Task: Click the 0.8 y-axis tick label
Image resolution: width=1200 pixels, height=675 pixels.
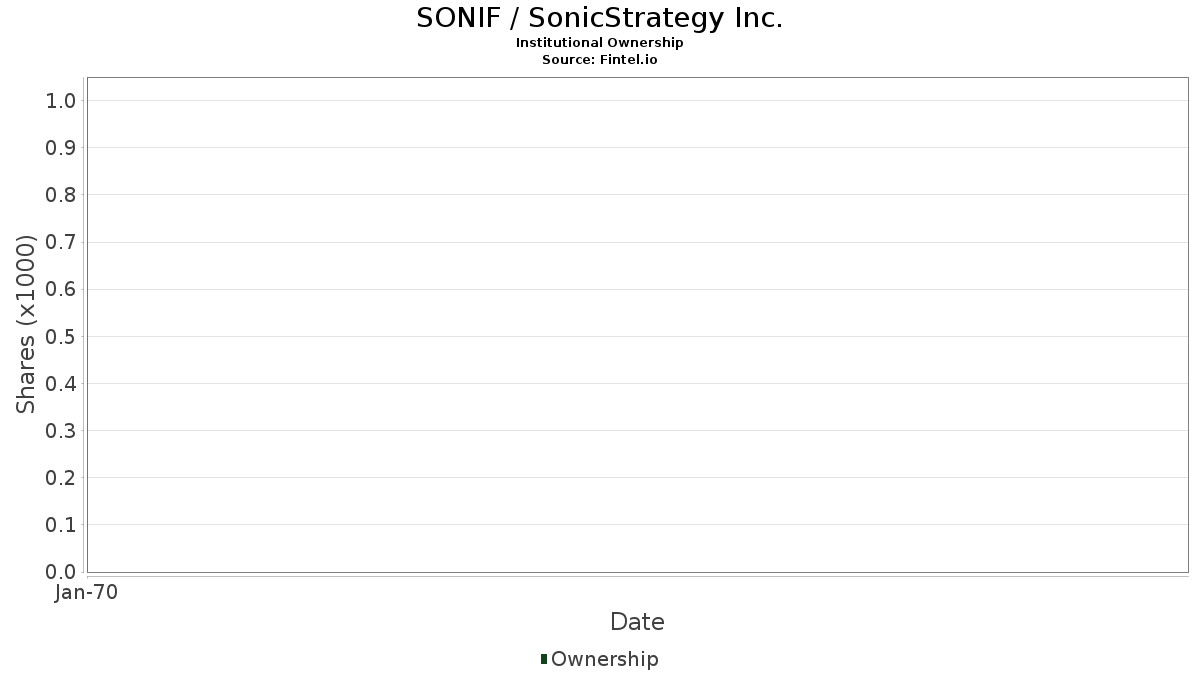Action: [61, 195]
